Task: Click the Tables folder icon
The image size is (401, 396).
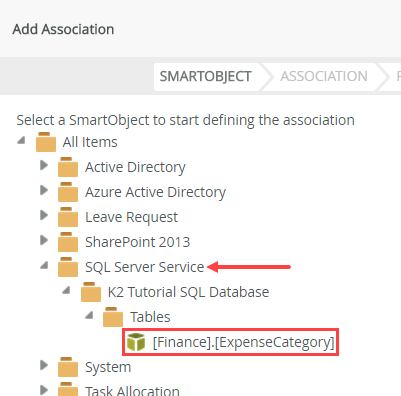Action: (113, 317)
